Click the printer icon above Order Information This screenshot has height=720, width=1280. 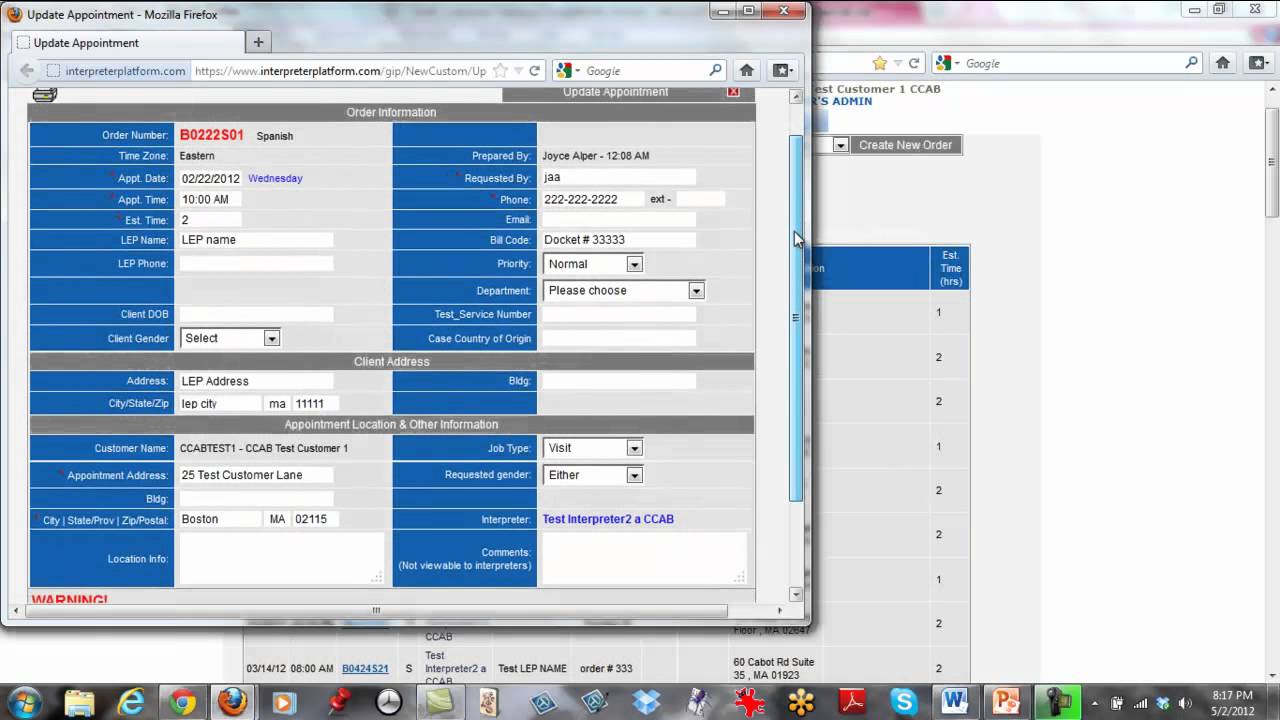(45, 94)
